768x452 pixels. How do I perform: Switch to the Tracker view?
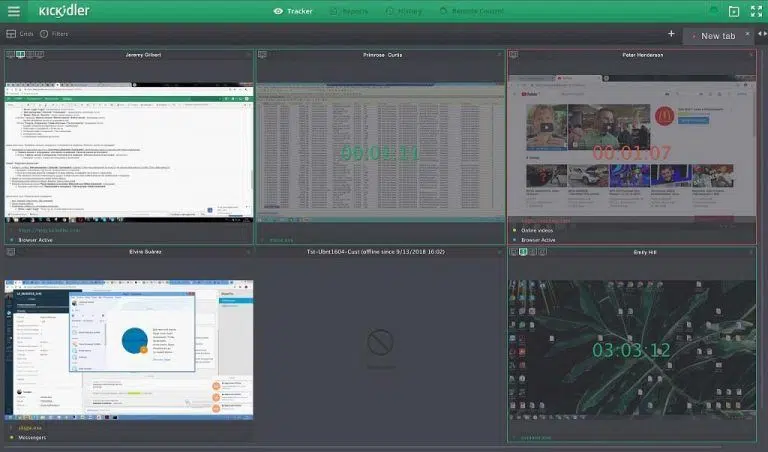292,11
